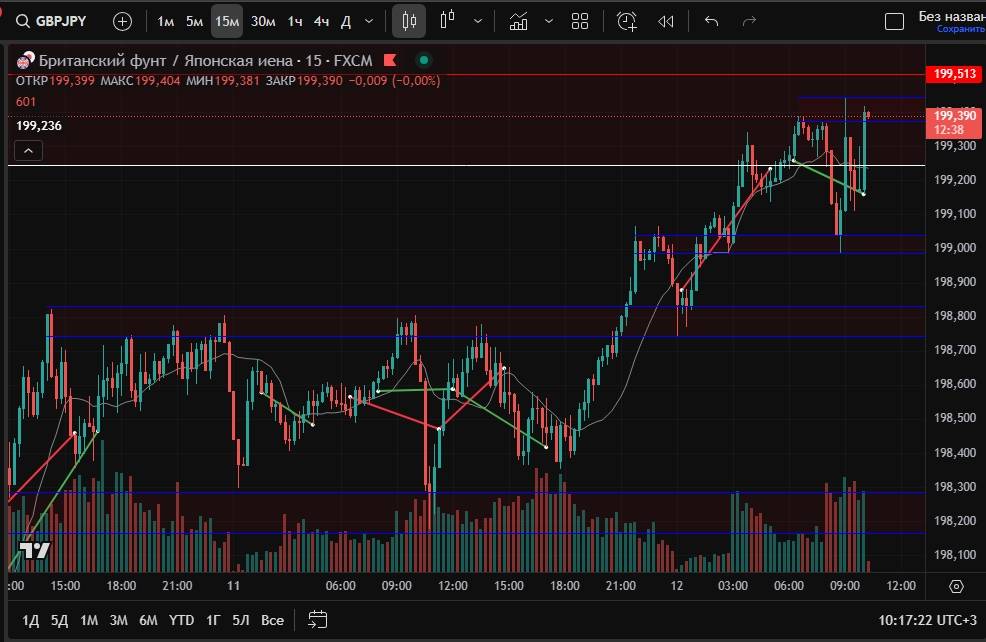
Task: Select the 5Д date range tab
Action: click(60, 620)
